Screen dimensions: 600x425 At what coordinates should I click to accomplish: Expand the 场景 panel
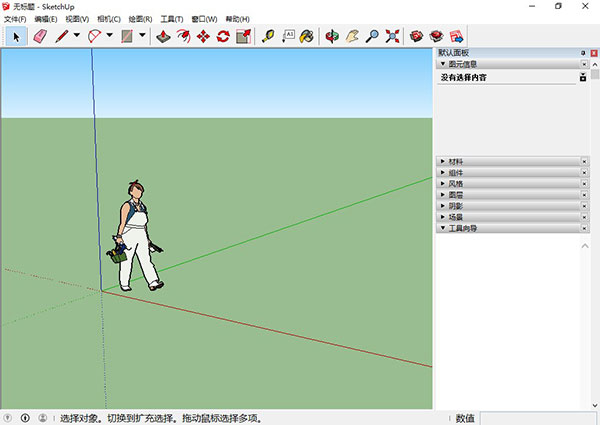(x=443, y=217)
